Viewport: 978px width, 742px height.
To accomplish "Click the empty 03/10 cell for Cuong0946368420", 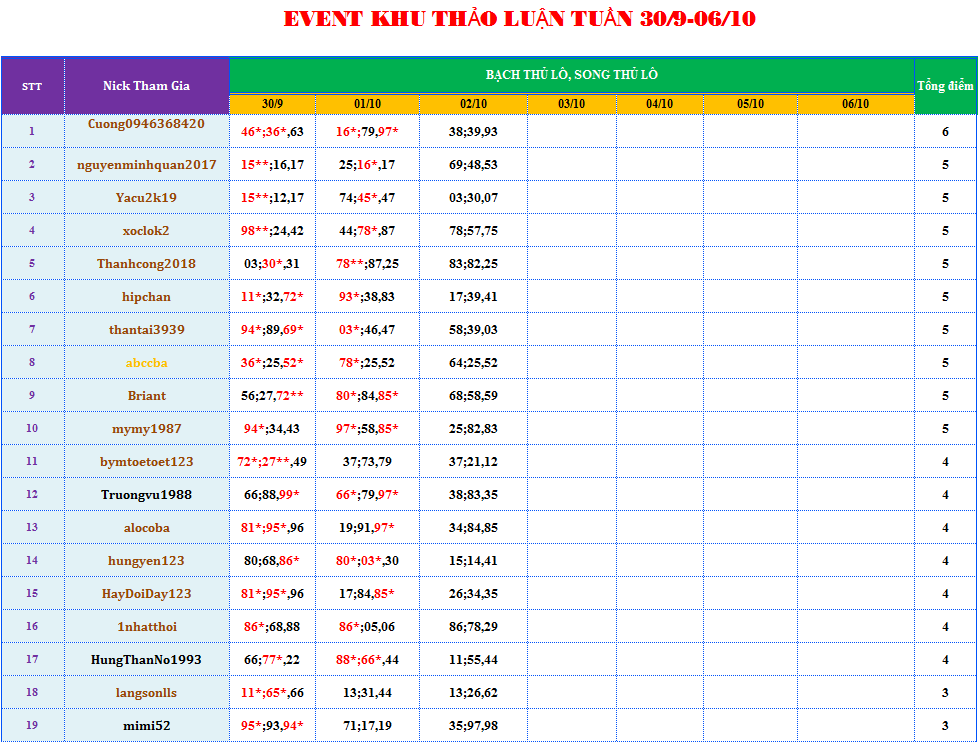I will pyautogui.click(x=571, y=131).
